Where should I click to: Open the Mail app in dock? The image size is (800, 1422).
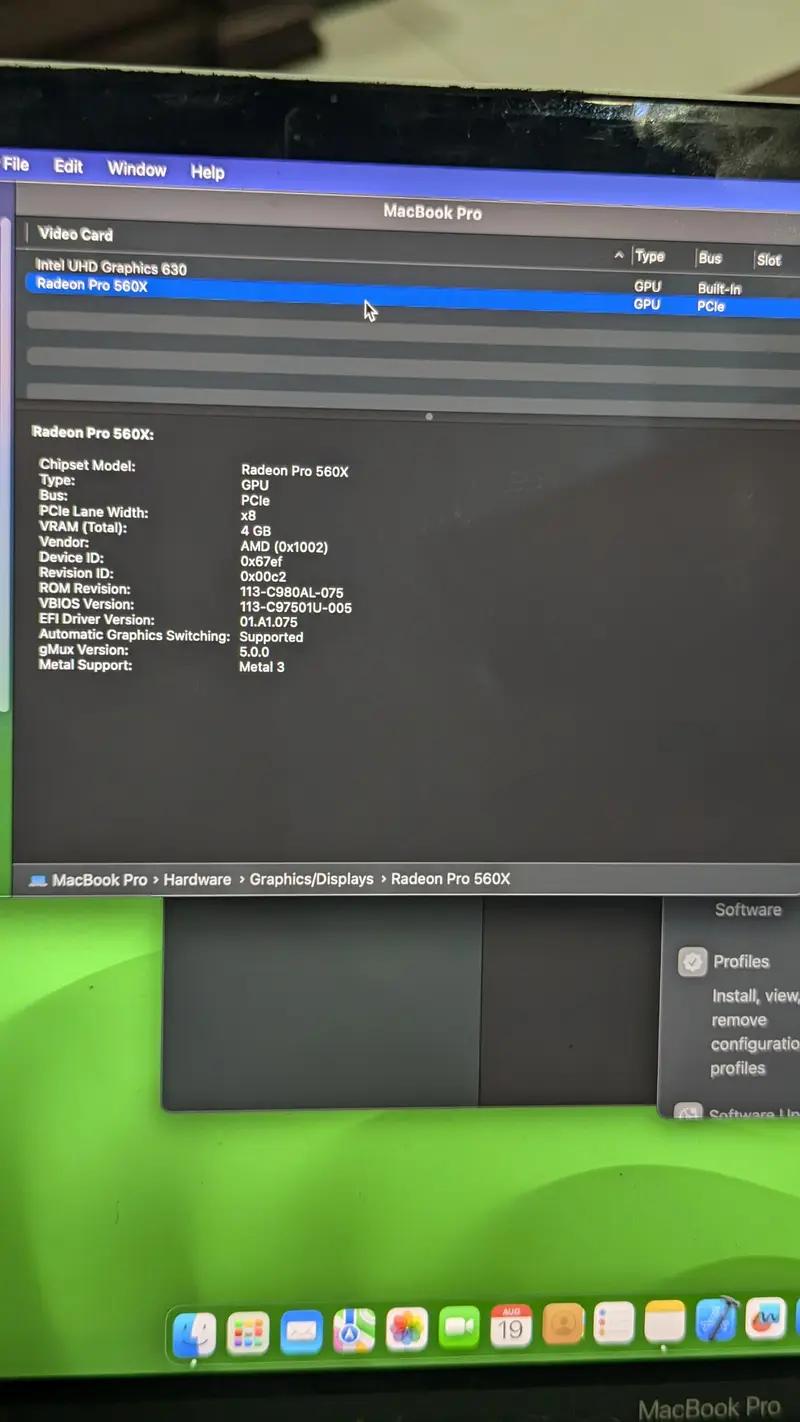tap(301, 1331)
